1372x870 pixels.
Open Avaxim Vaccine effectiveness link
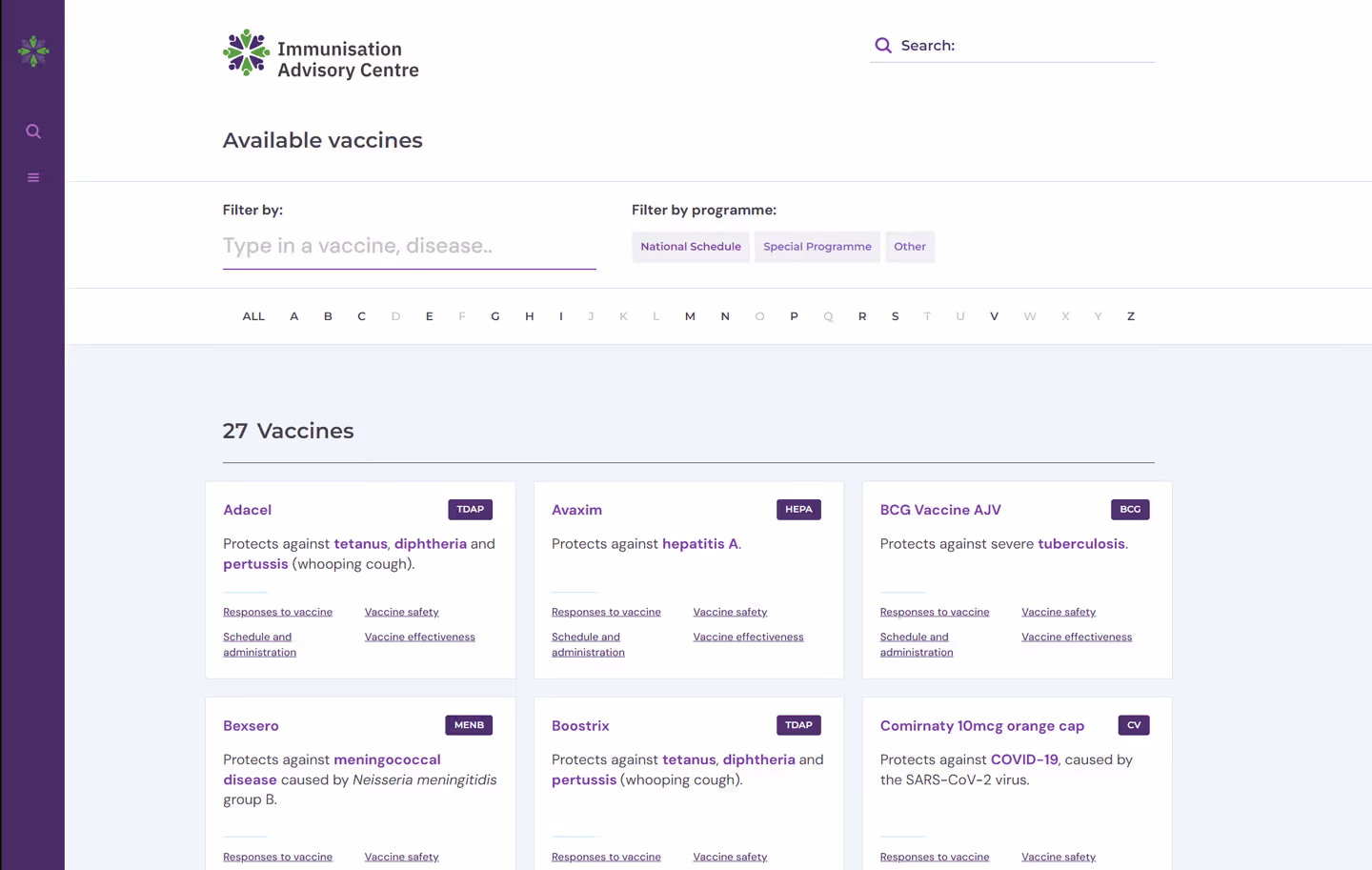(x=748, y=637)
